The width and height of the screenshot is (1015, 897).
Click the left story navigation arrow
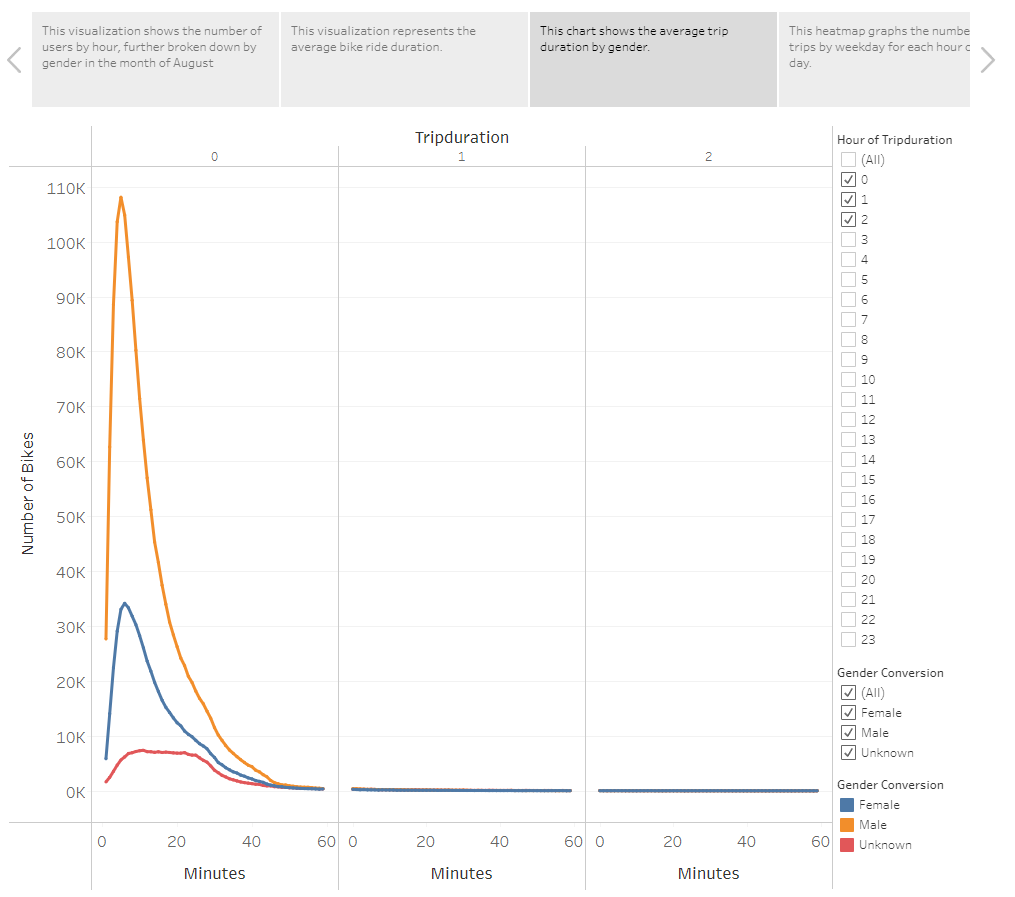pyautogui.click(x=14, y=60)
